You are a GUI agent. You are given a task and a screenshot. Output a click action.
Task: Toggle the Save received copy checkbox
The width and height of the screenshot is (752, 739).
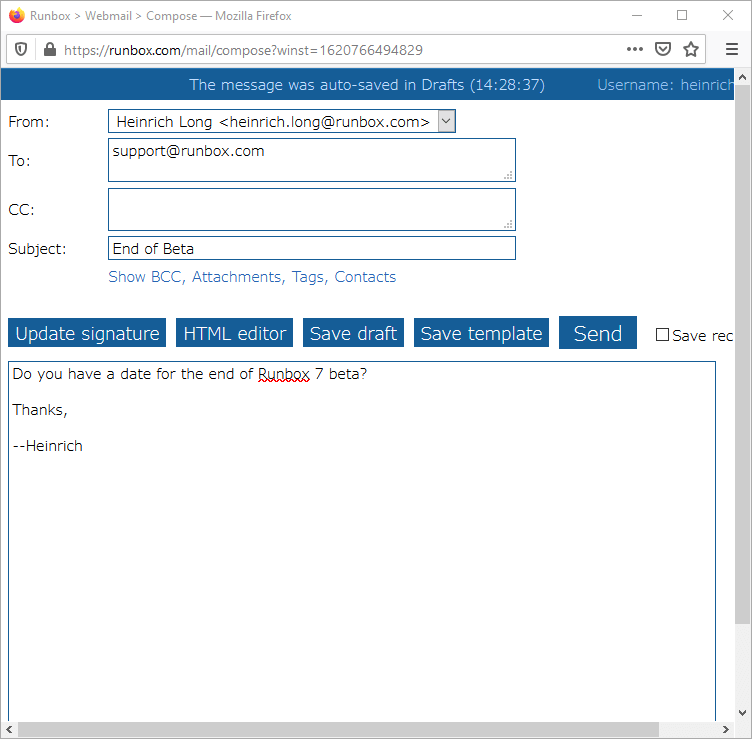[x=662, y=334]
